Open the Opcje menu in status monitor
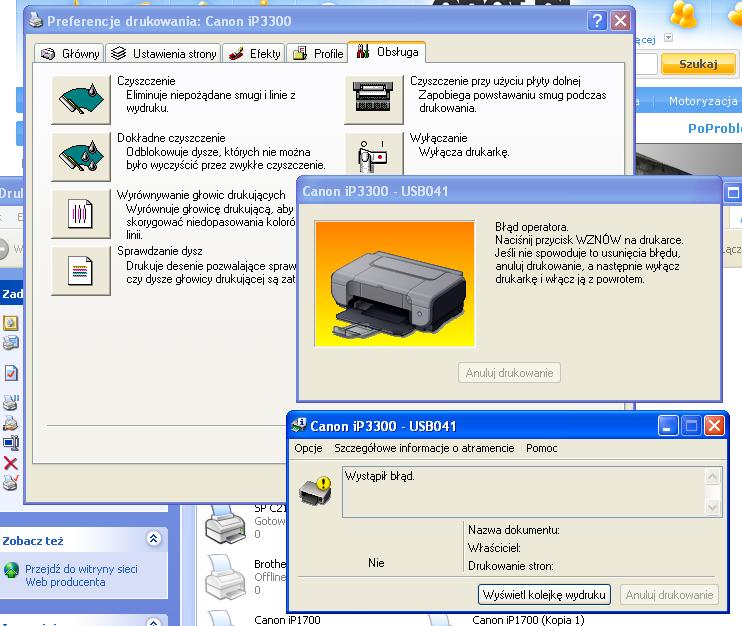The height and width of the screenshot is (626, 742). pyautogui.click(x=308, y=448)
